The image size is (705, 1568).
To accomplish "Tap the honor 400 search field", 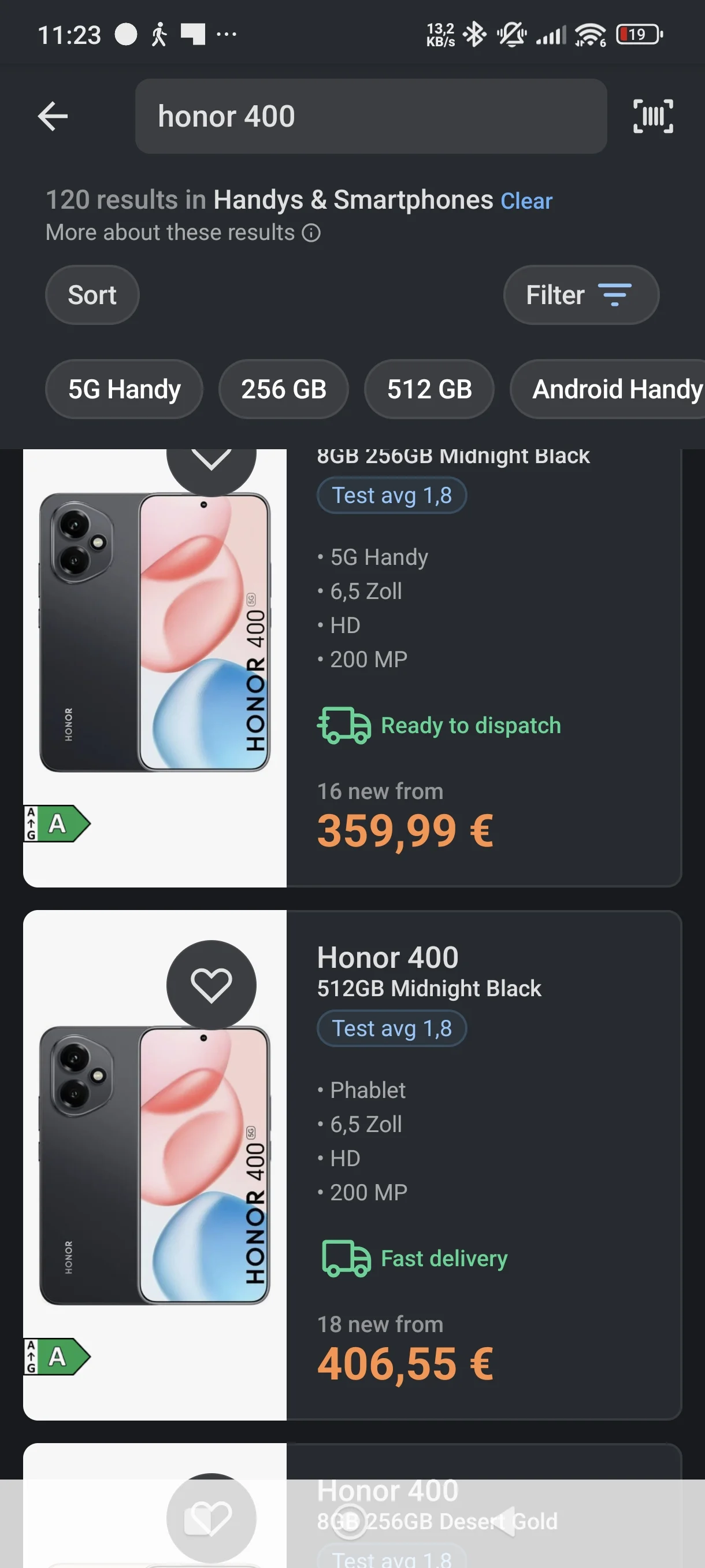I will [370, 116].
